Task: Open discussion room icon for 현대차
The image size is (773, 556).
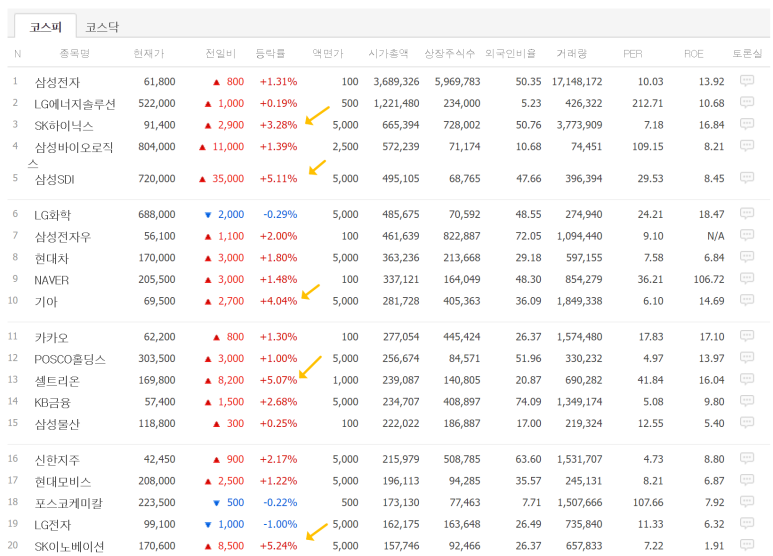Action: 747,257
